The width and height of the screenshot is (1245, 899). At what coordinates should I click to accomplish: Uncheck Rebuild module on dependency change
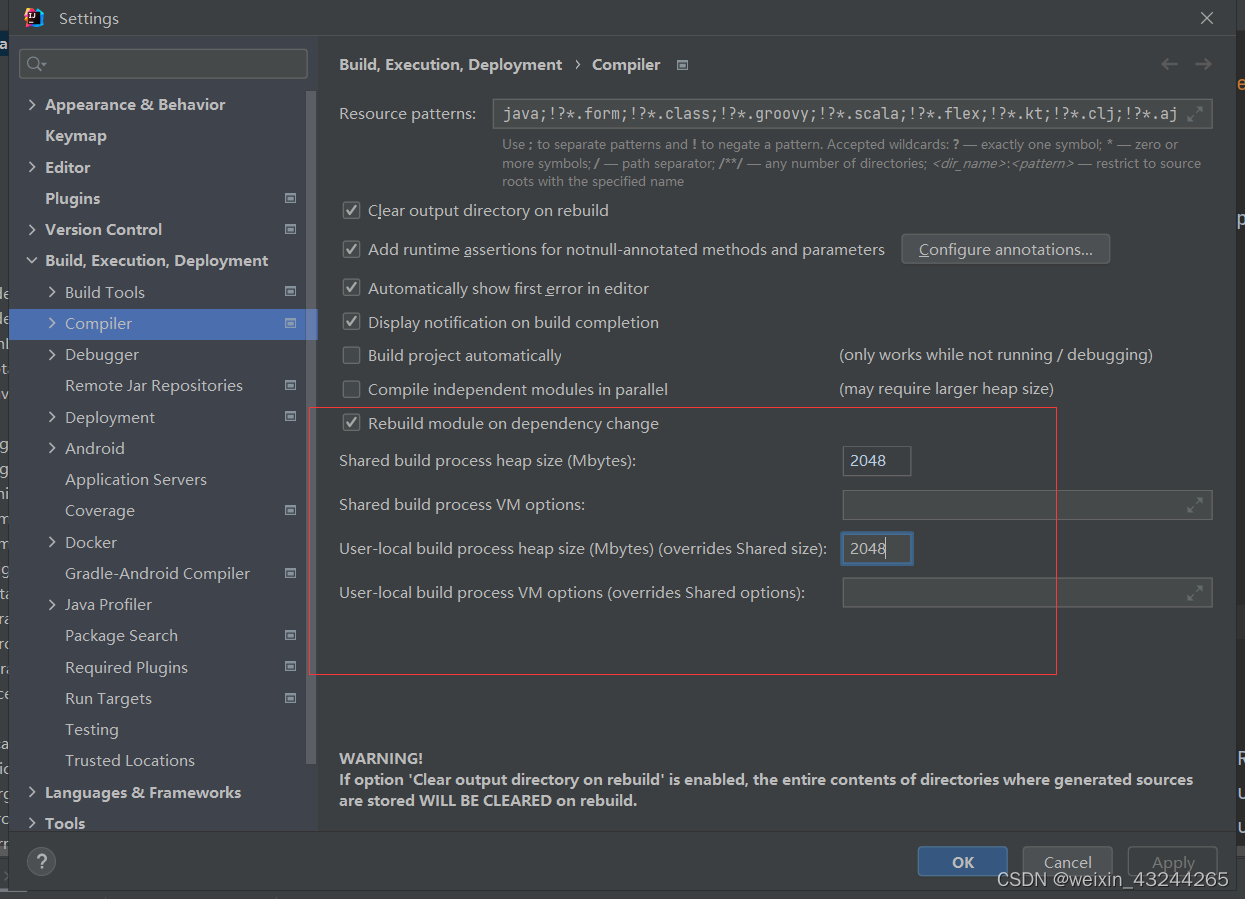click(x=351, y=422)
